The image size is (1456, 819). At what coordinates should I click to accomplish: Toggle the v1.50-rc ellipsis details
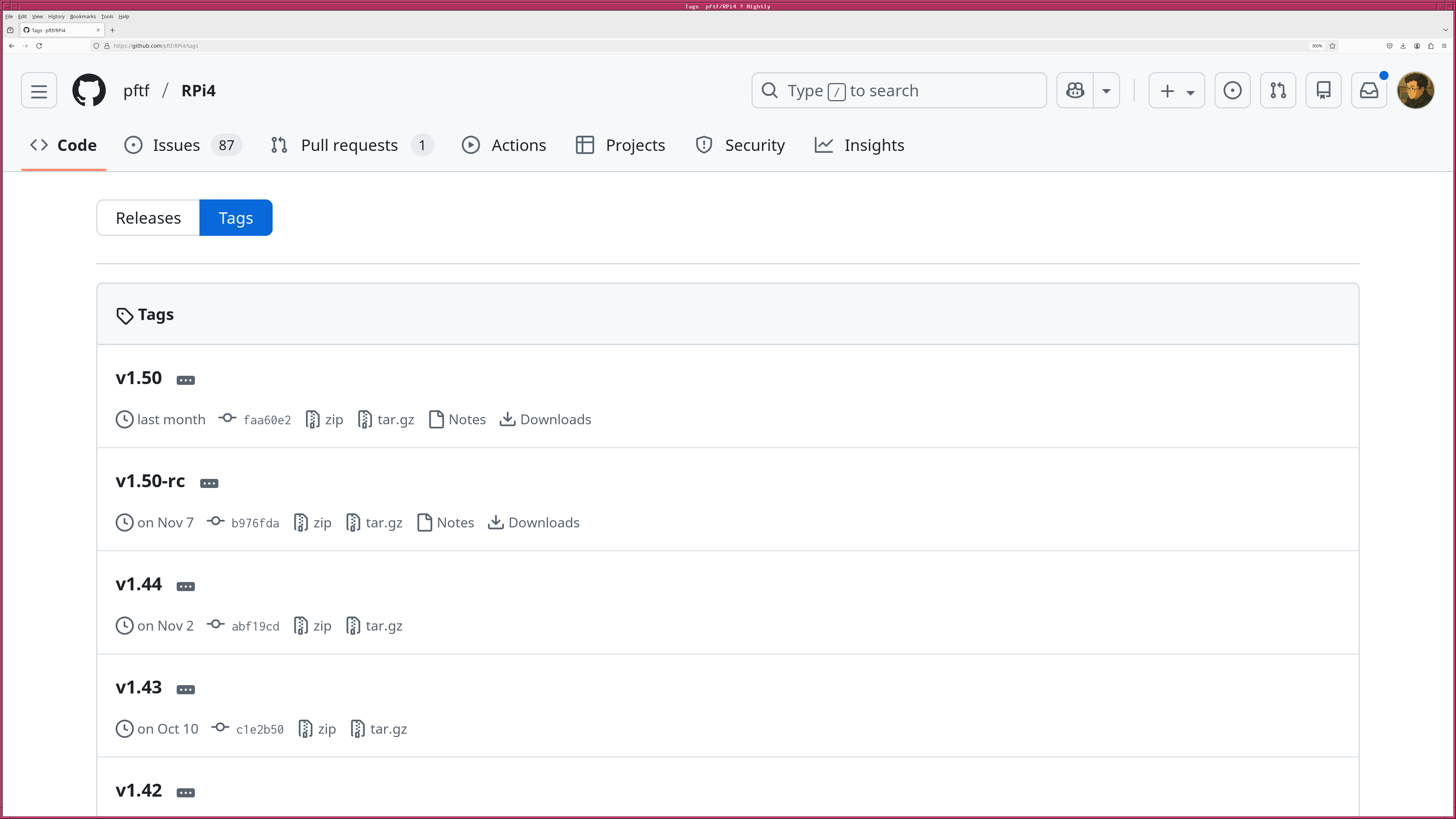[209, 483]
